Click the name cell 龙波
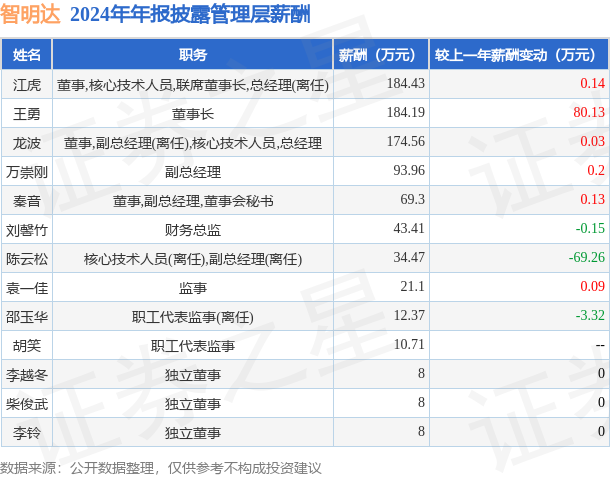 click(x=26, y=143)
